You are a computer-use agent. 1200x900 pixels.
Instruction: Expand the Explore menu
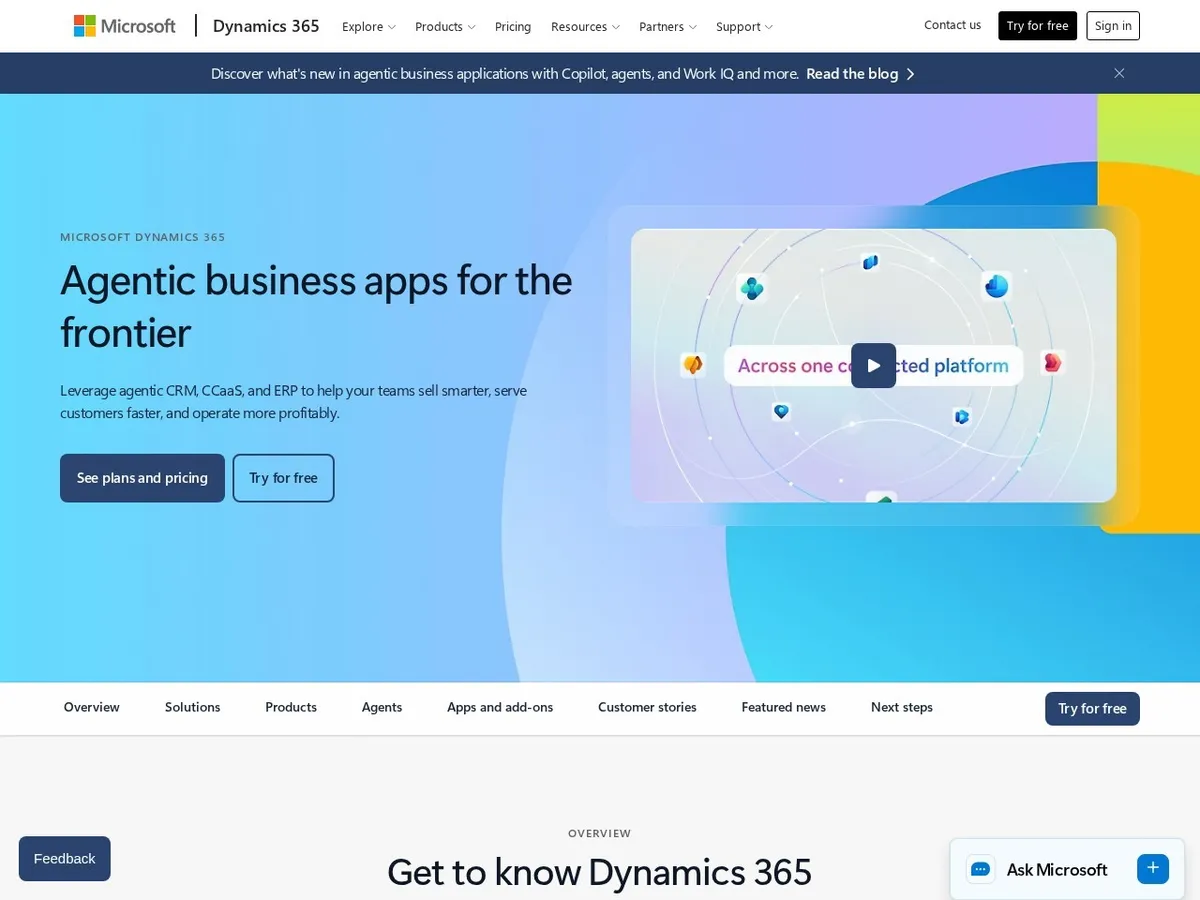pos(369,27)
